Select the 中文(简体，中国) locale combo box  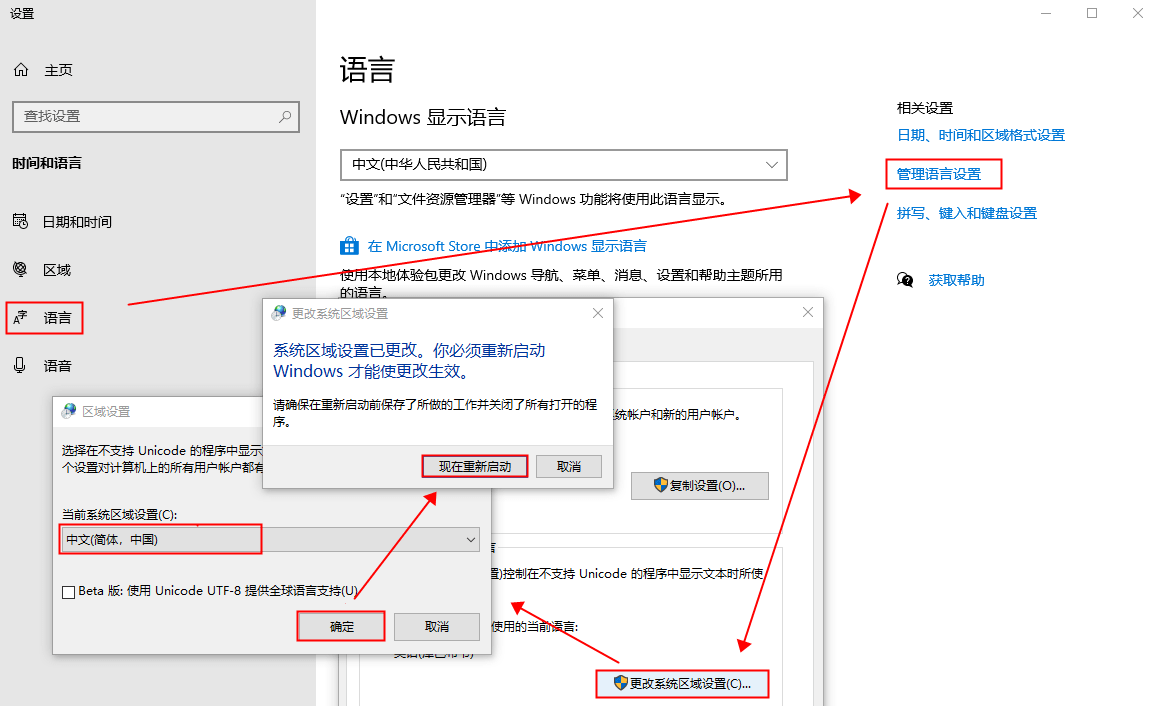(270, 540)
